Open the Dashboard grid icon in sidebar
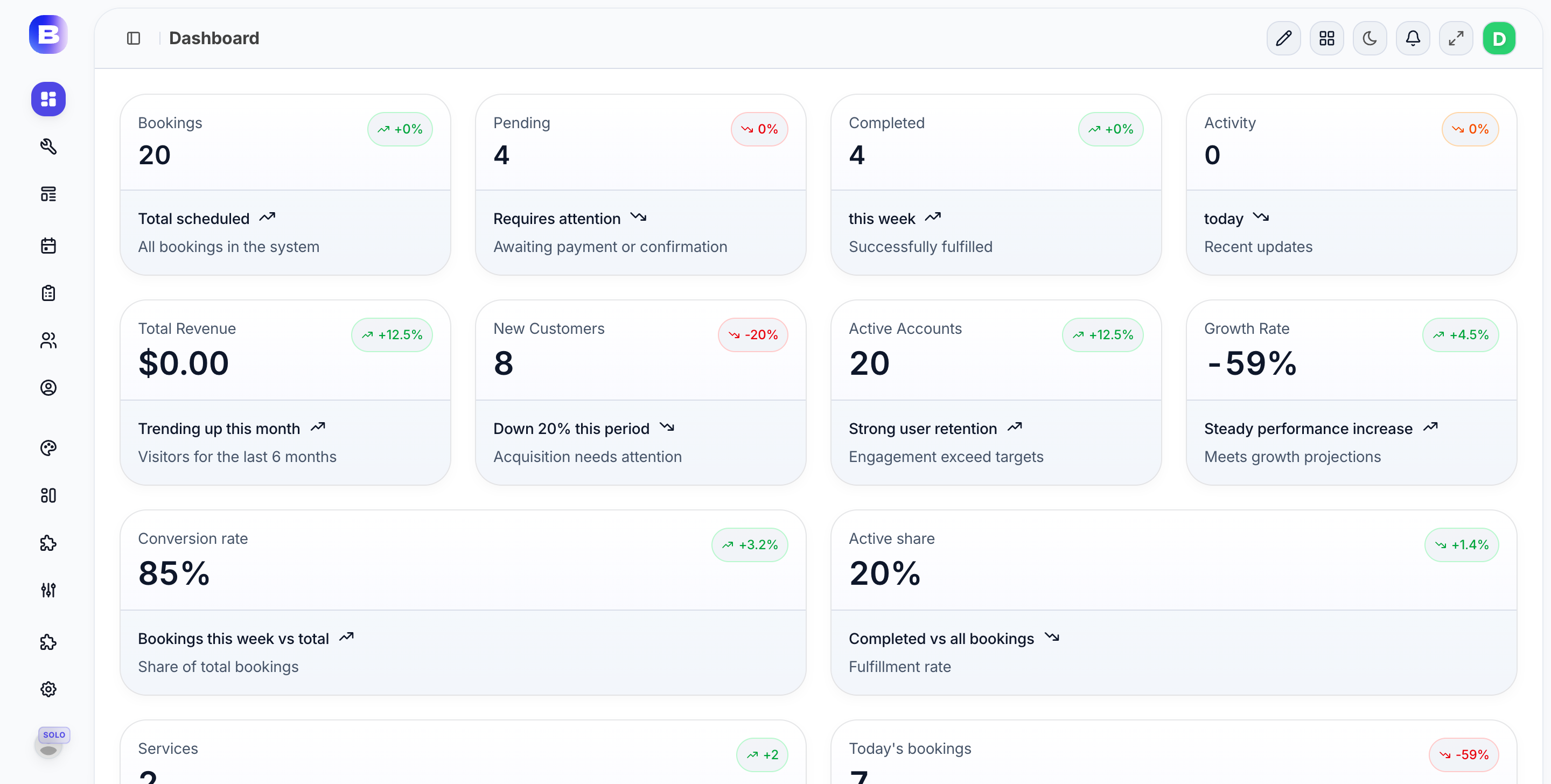The image size is (1551, 784). (48, 99)
